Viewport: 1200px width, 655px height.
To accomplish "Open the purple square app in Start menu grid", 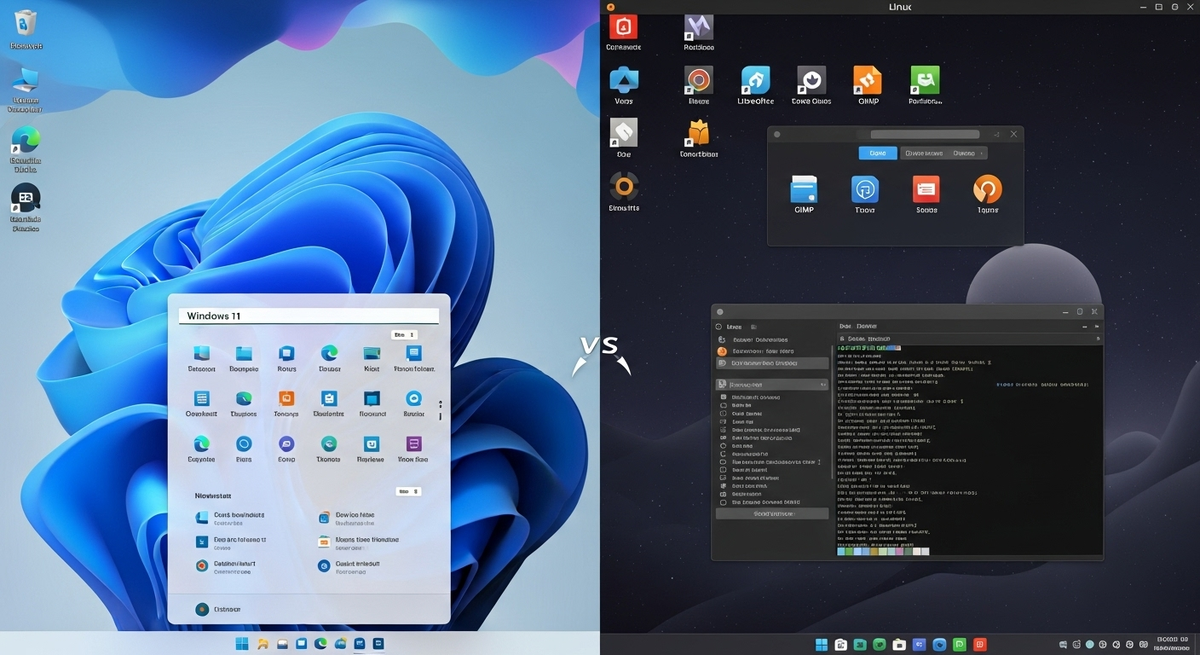I will pos(414,444).
